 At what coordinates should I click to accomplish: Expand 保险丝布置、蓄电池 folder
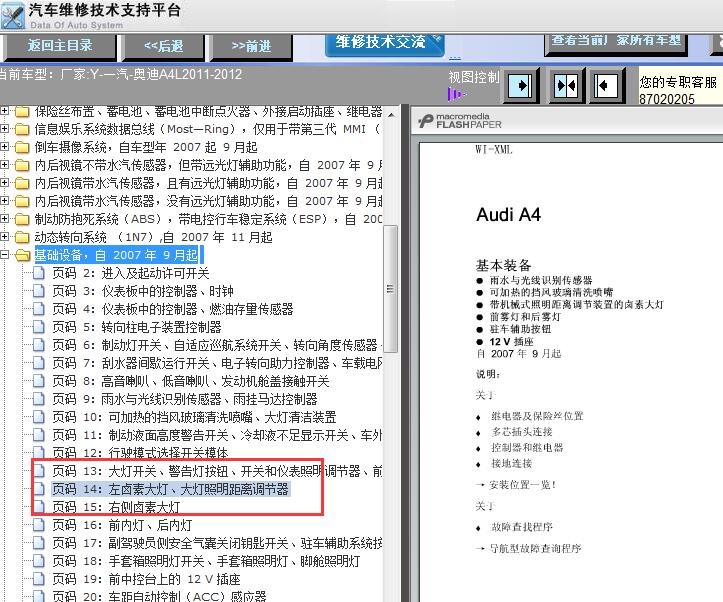click(x=4, y=111)
